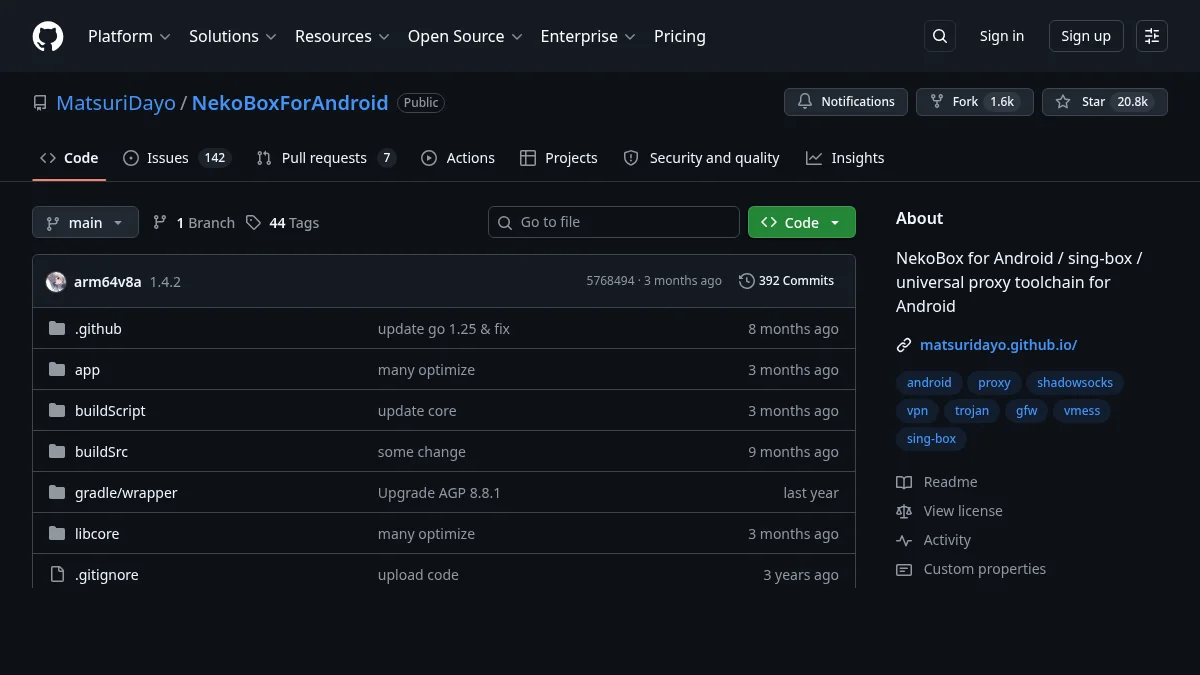This screenshot has width=1200, height=675.
Task: Click the repository icon beside MatsuriDayo
Action: (x=40, y=103)
